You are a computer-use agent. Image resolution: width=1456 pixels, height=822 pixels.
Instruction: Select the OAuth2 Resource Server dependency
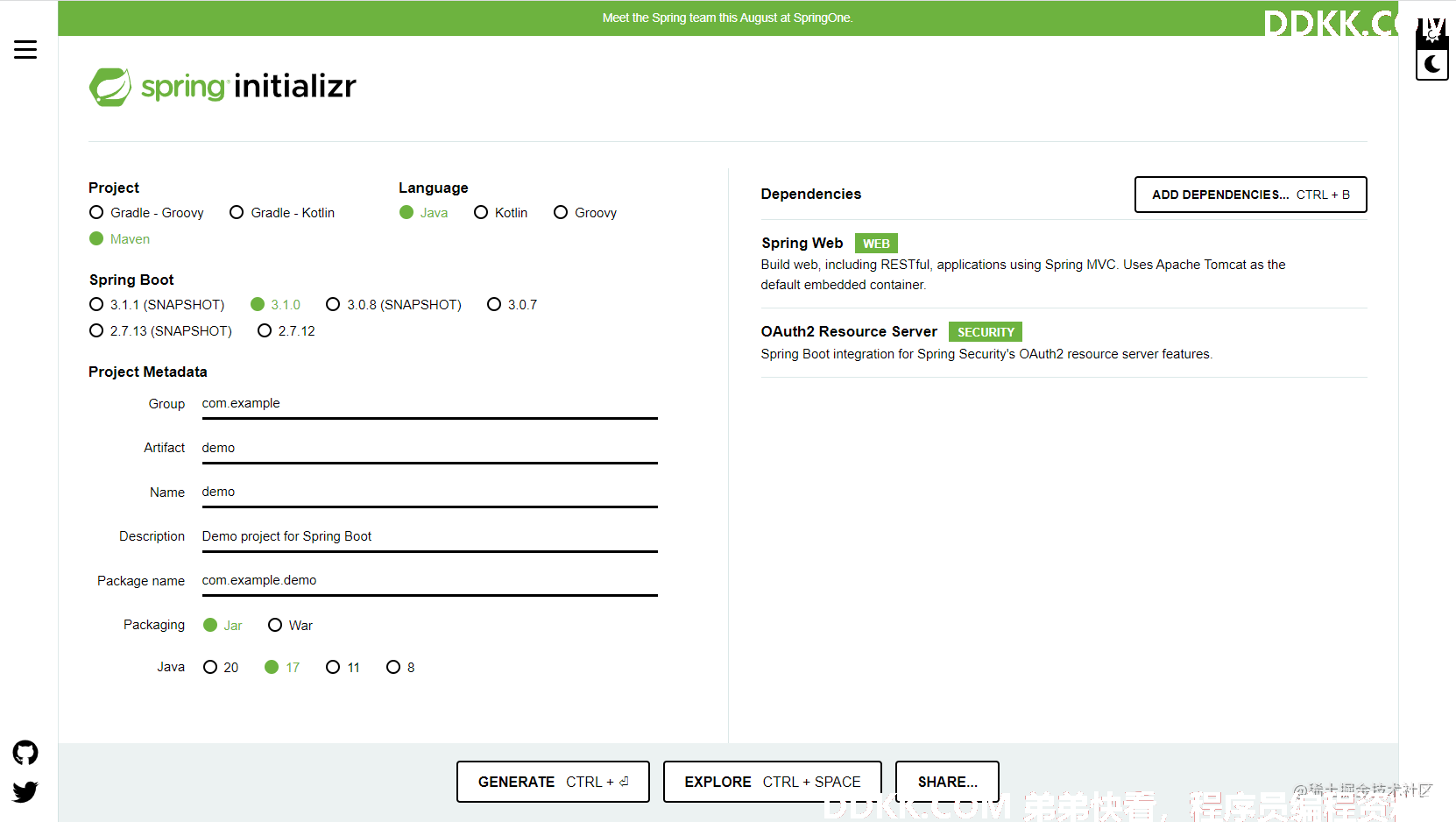tap(1064, 343)
